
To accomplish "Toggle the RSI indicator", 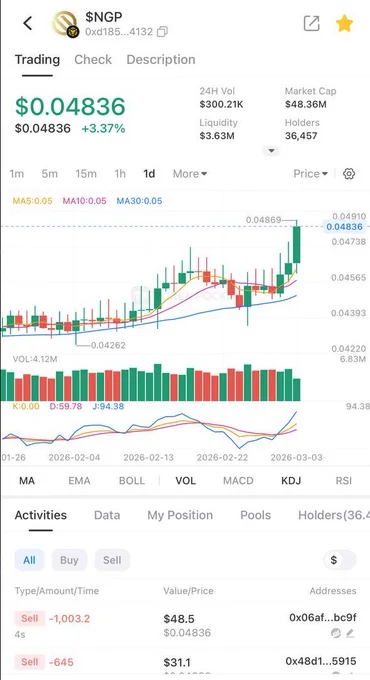I will pos(344,481).
